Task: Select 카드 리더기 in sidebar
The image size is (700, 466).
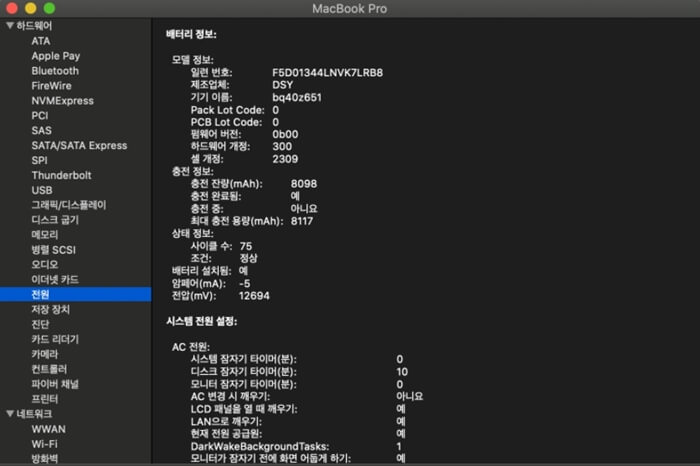Action: coord(55,339)
